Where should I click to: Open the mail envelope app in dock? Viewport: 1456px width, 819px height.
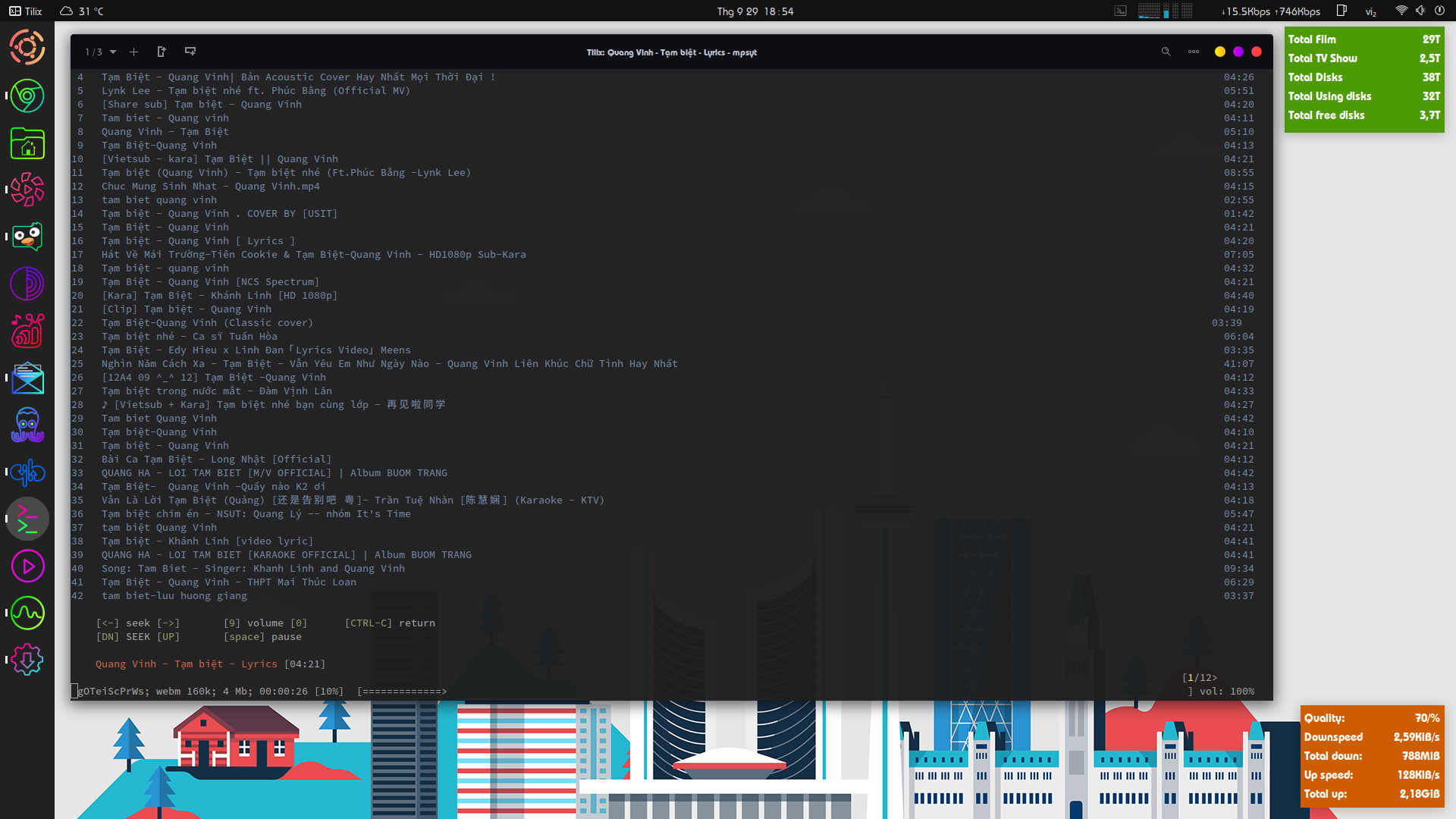coord(27,378)
